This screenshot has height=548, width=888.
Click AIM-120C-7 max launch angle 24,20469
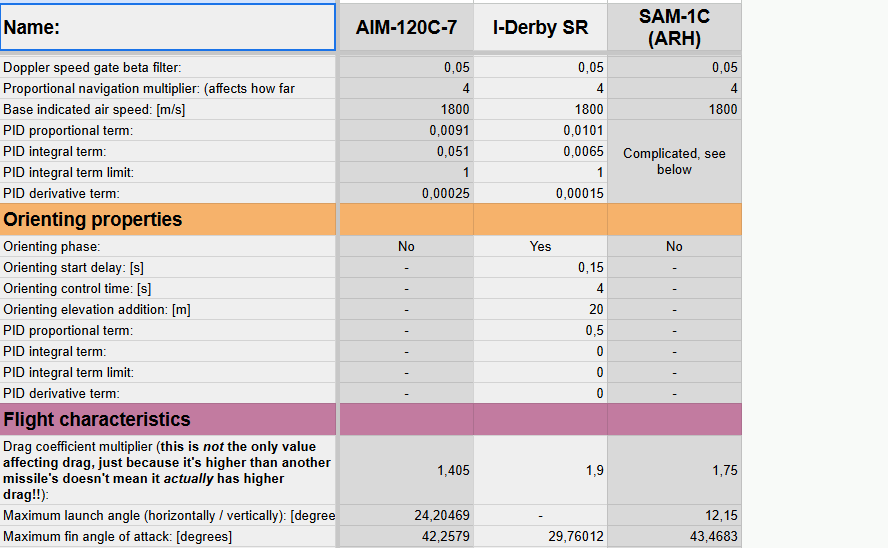406,515
